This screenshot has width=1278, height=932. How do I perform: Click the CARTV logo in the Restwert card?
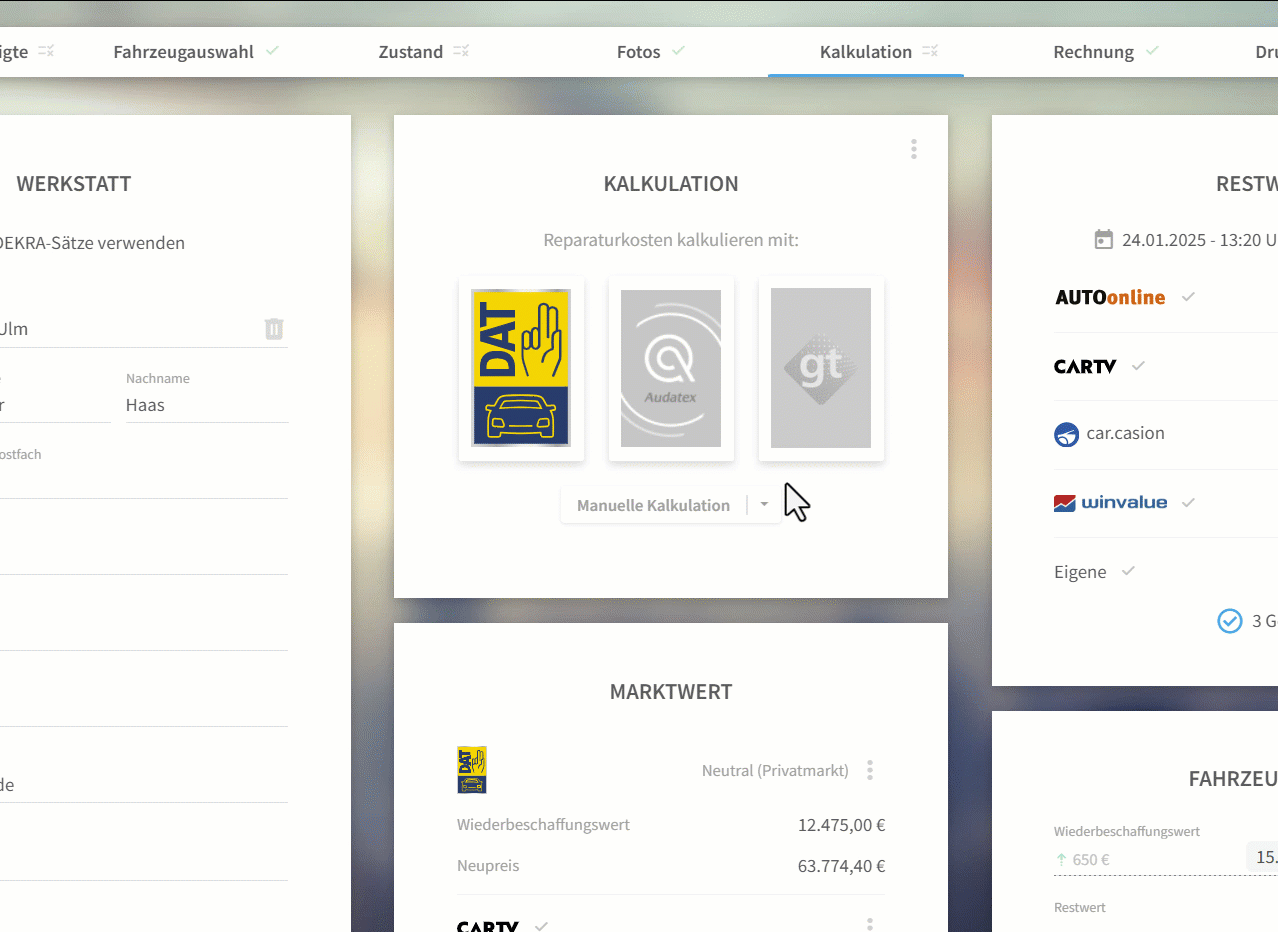click(1085, 366)
